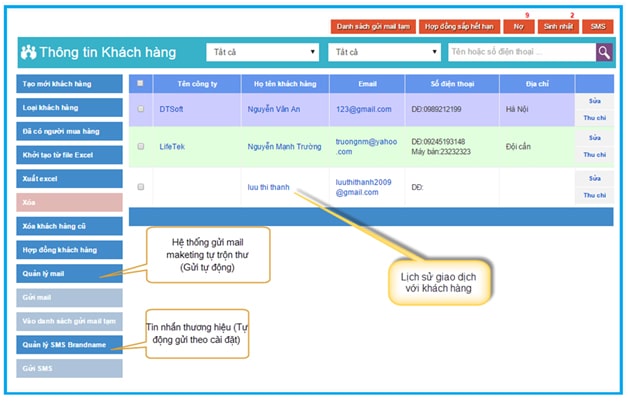Open customer 'Nguyễn Văn An' link
Image resolution: width=628 pixels, height=403 pixels.
pyautogui.click(x=284, y=108)
